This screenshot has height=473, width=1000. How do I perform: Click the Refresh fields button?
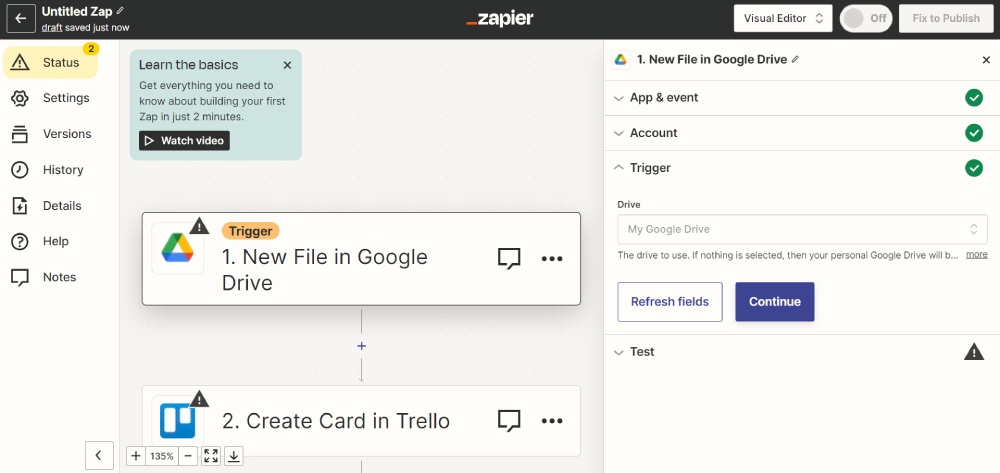click(x=670, y=302)
